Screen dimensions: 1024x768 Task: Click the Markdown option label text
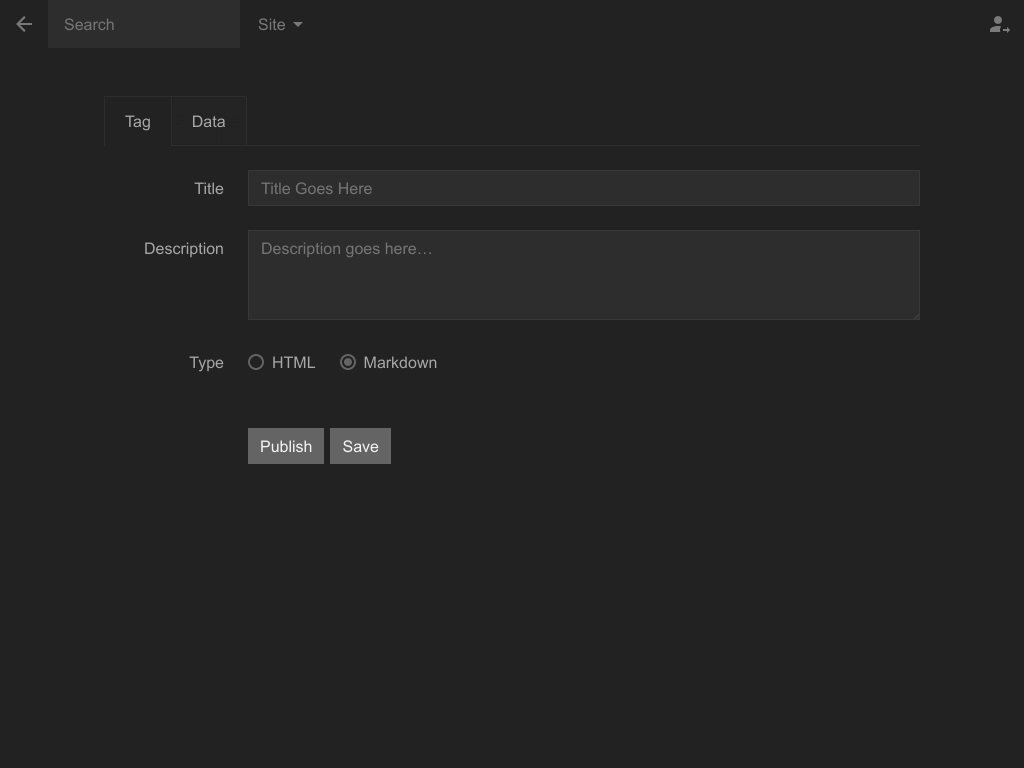[400, 363]
